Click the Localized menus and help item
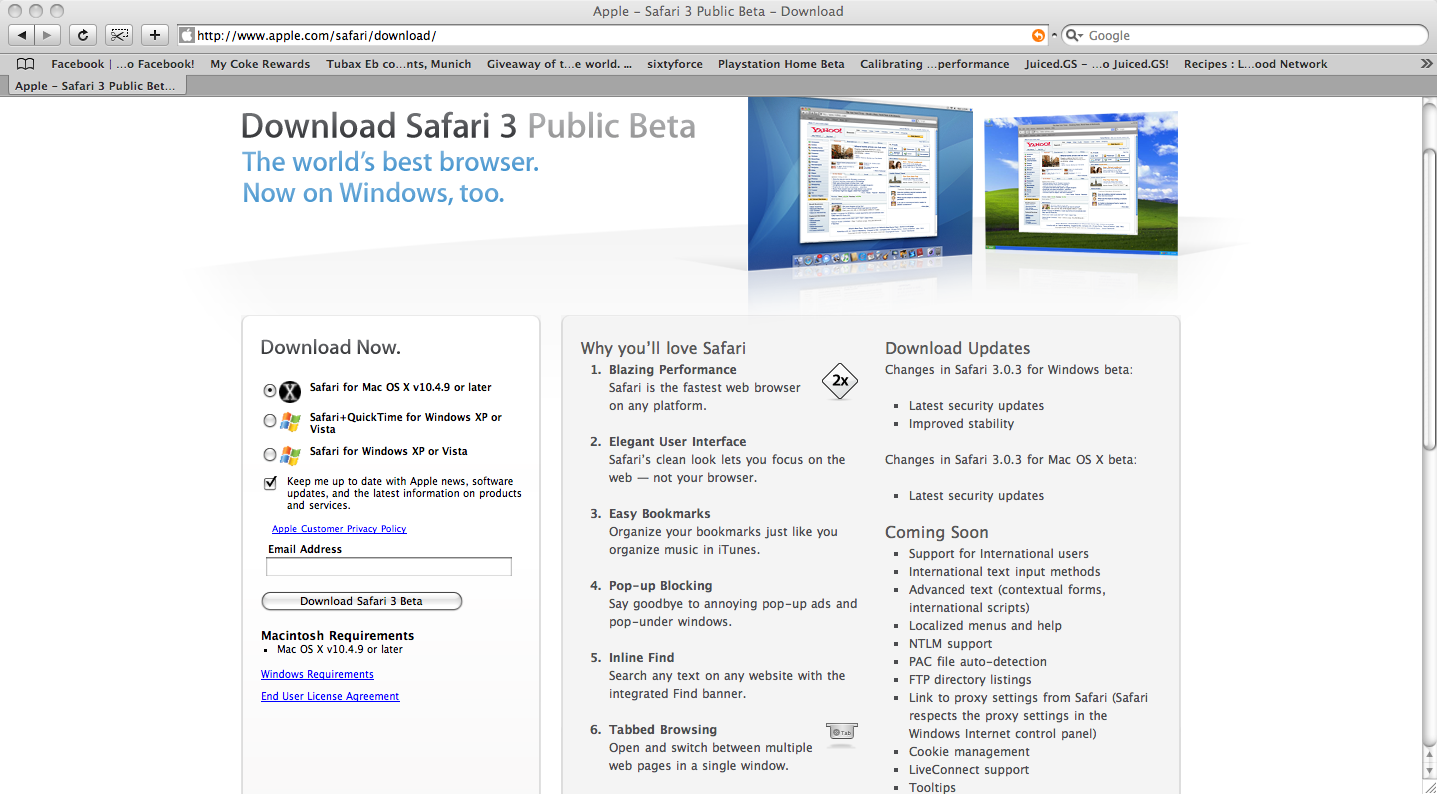The width and height of the screenshot is (1437, 794). [985, 626]
